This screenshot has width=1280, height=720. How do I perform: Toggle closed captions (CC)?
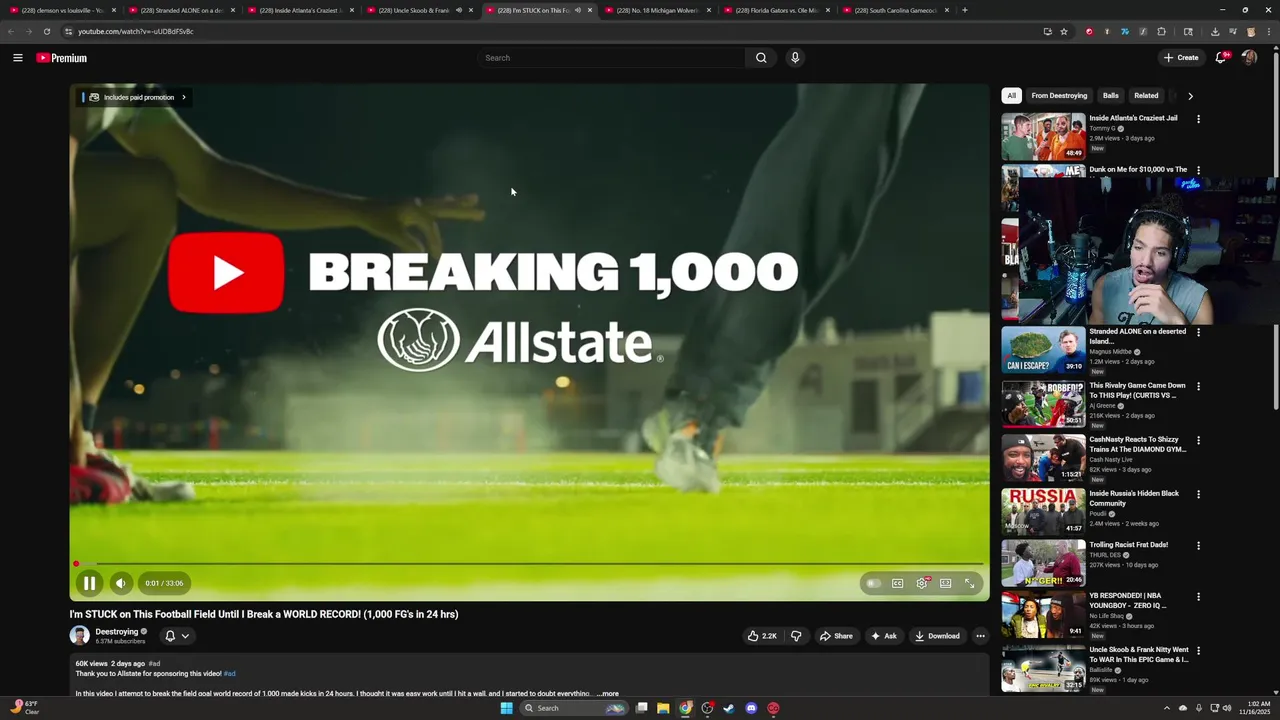pyautogui.click(x=898, y=583)
